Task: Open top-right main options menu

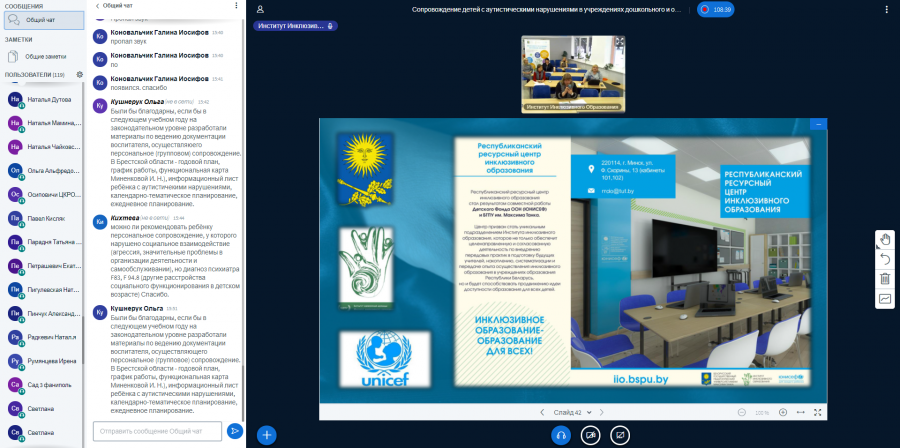Action: pyautogui.click(x=887, y=9)
